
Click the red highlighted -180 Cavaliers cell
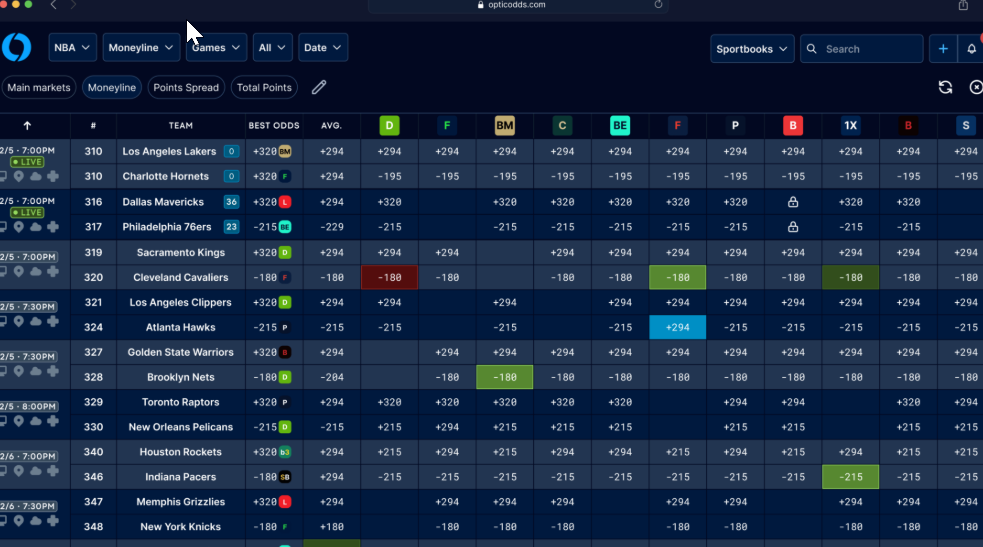coord(389,278)
